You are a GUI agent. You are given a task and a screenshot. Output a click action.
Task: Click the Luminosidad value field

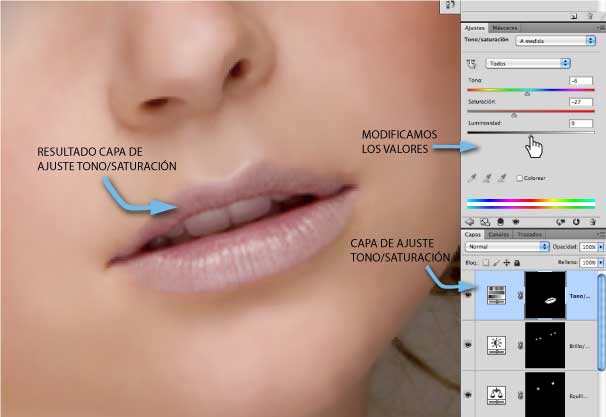point(581,123)
